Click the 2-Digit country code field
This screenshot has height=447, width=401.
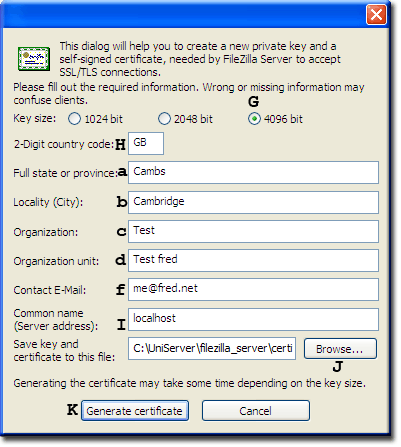[146, 143]
